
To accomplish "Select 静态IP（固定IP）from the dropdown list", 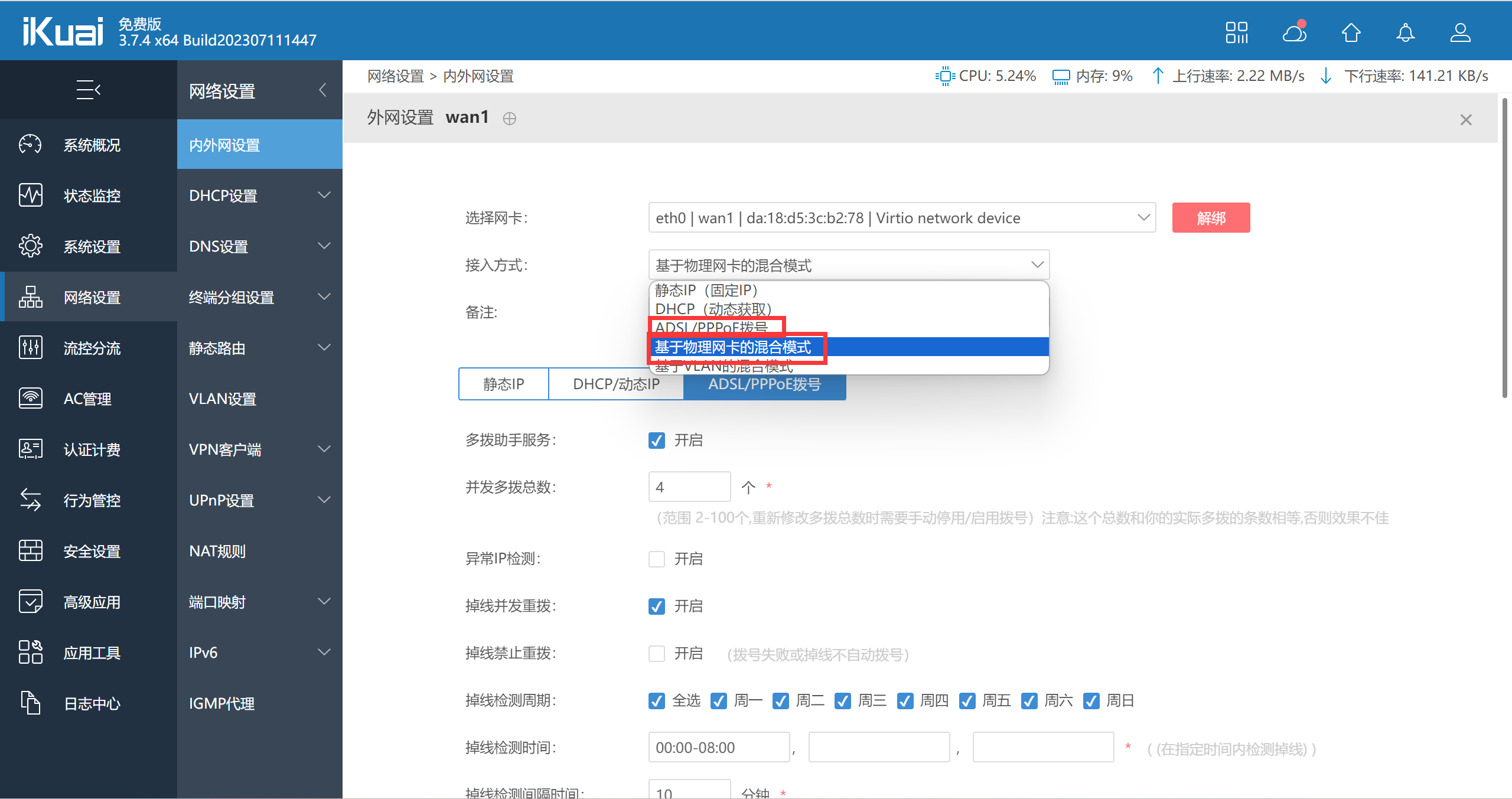I will click(x=706, y=291).
